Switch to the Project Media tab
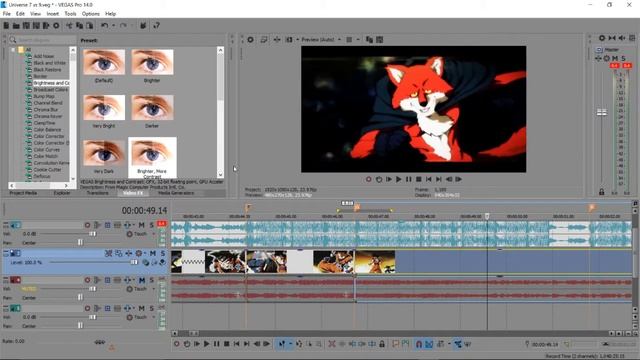640x360 pixels. pyautogui.click(x=23, y=193)
